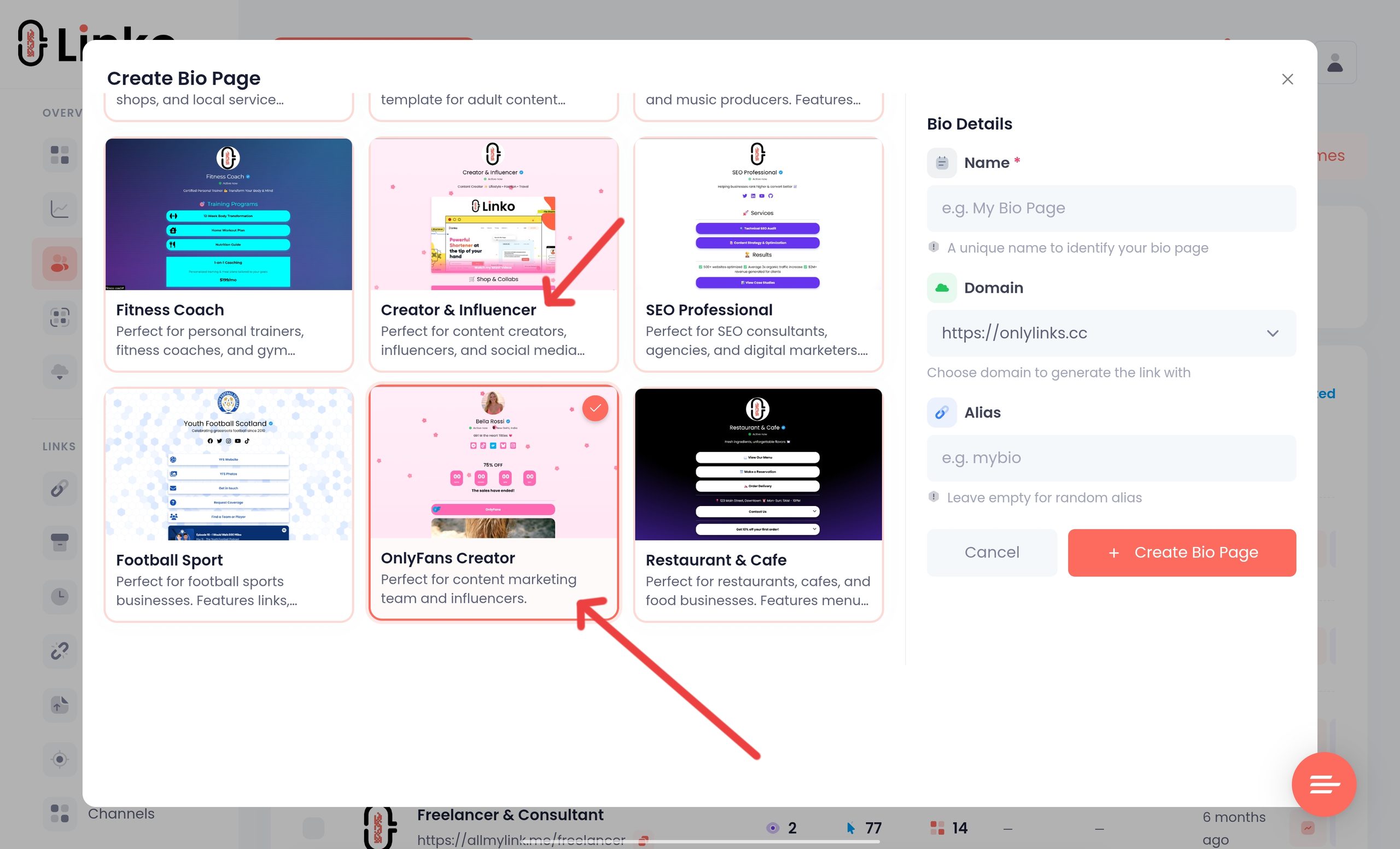This screenshot has width=1400, height=849.
Task: Click the info icon beside random alias hint
Action: [934, 497]
